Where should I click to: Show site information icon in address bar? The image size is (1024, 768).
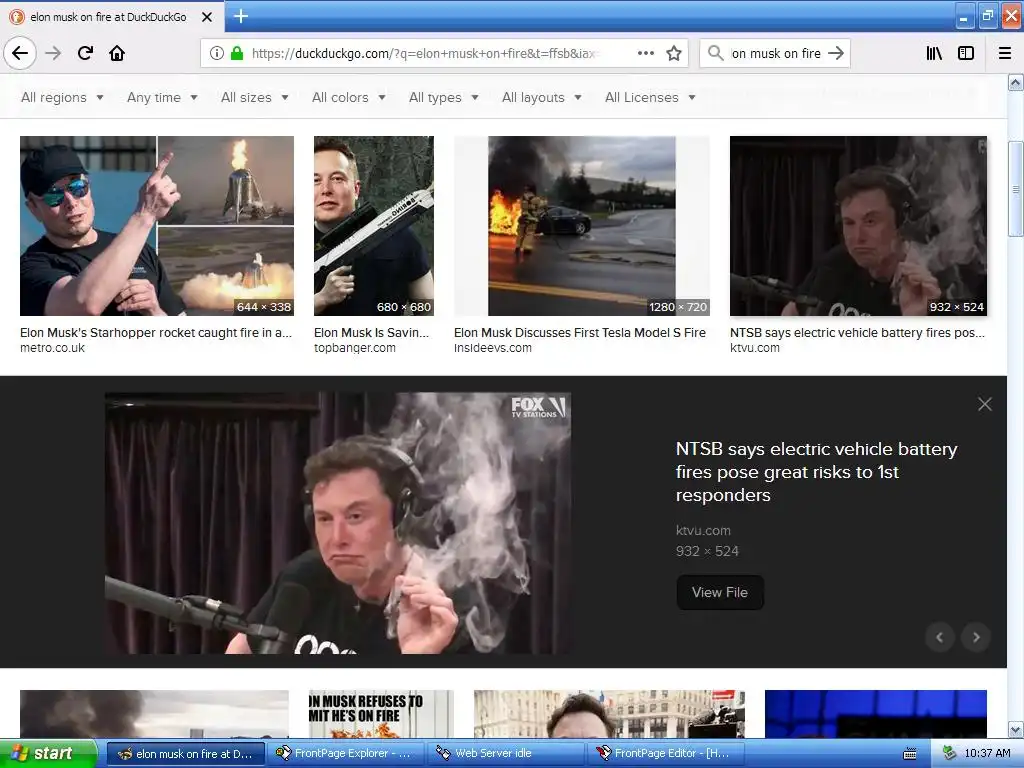coord(217,54)
